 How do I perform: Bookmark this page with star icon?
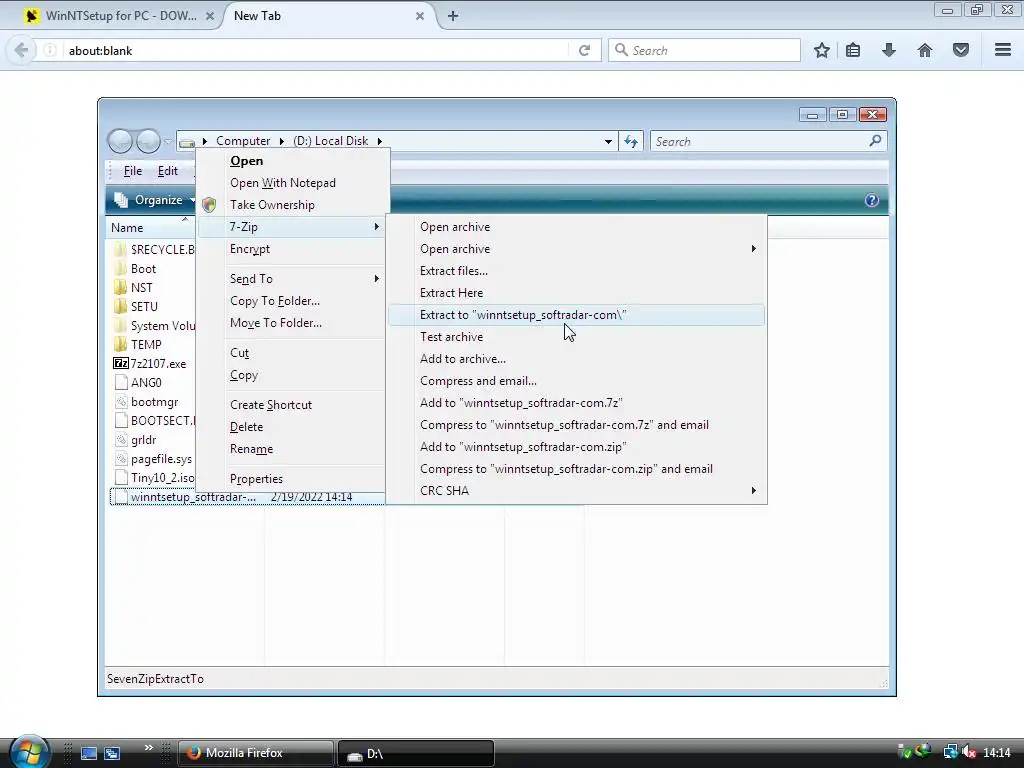click(x=822, y=50)
